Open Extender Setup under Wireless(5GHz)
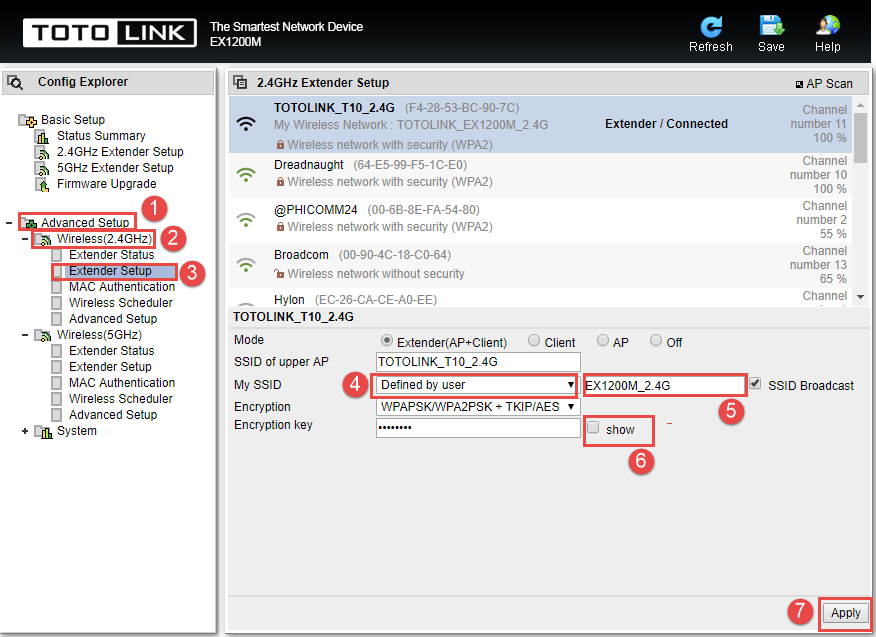Image resolution: width=876 pixels, height=637 pixels. click(110, 367)
